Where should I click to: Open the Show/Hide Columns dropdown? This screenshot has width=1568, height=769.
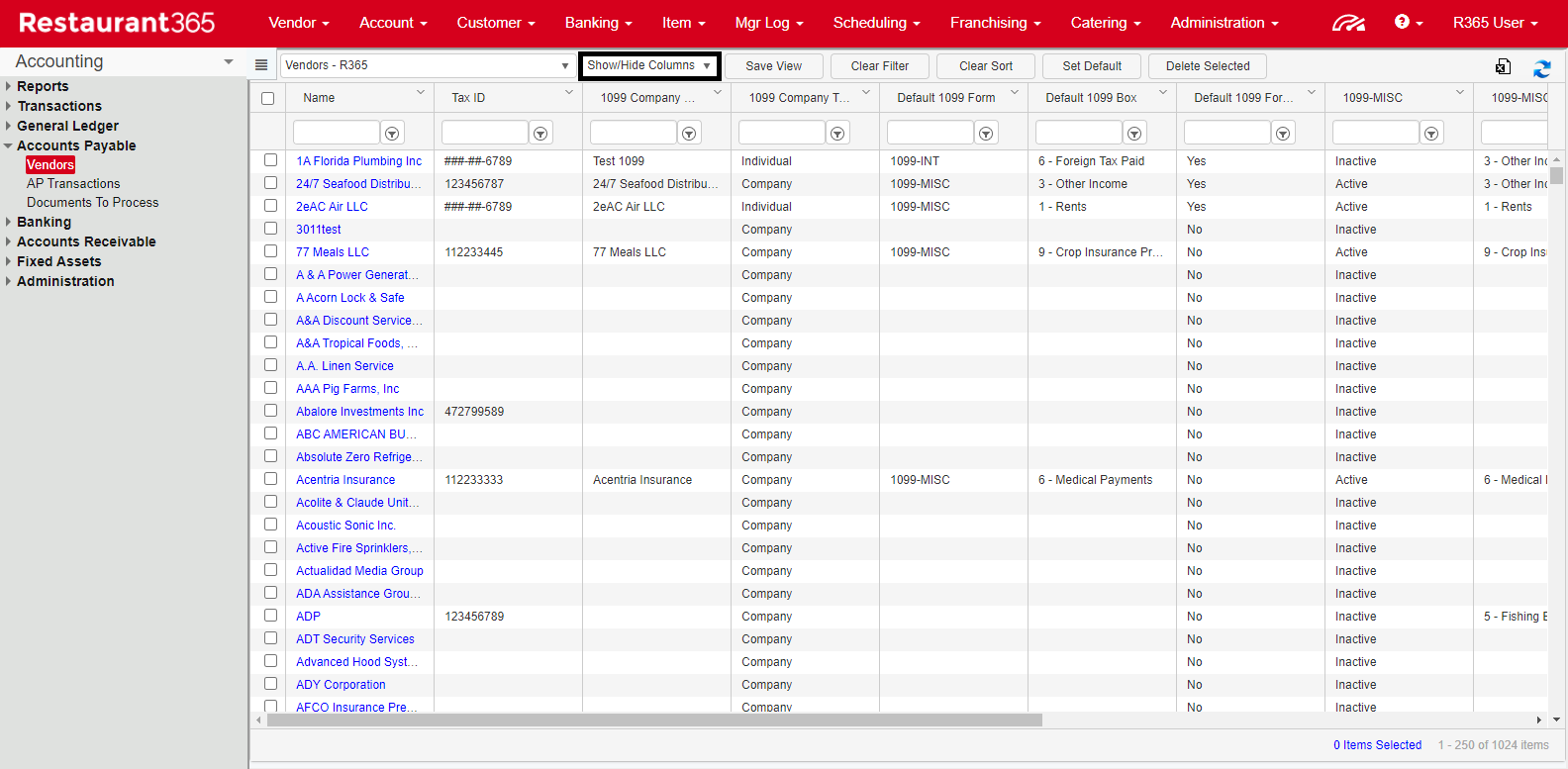pos(649,65)
